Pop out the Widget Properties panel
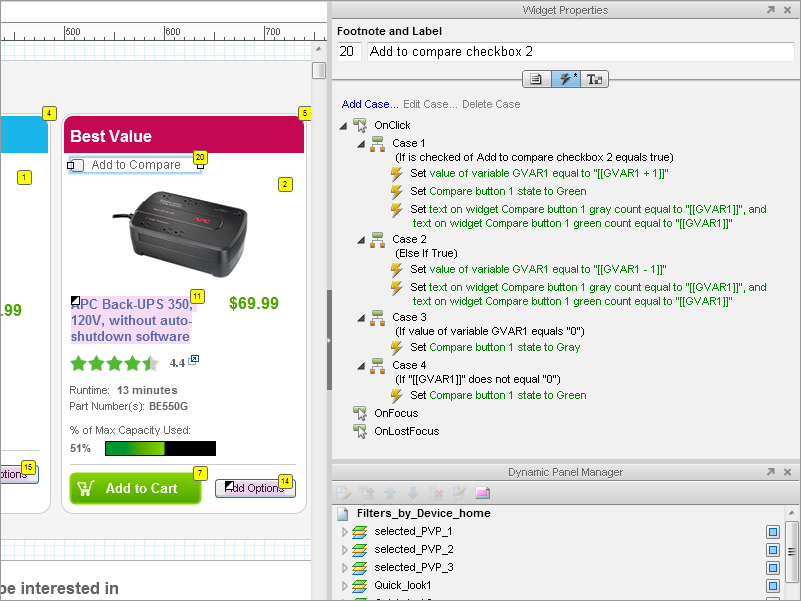 click(770, 10)
